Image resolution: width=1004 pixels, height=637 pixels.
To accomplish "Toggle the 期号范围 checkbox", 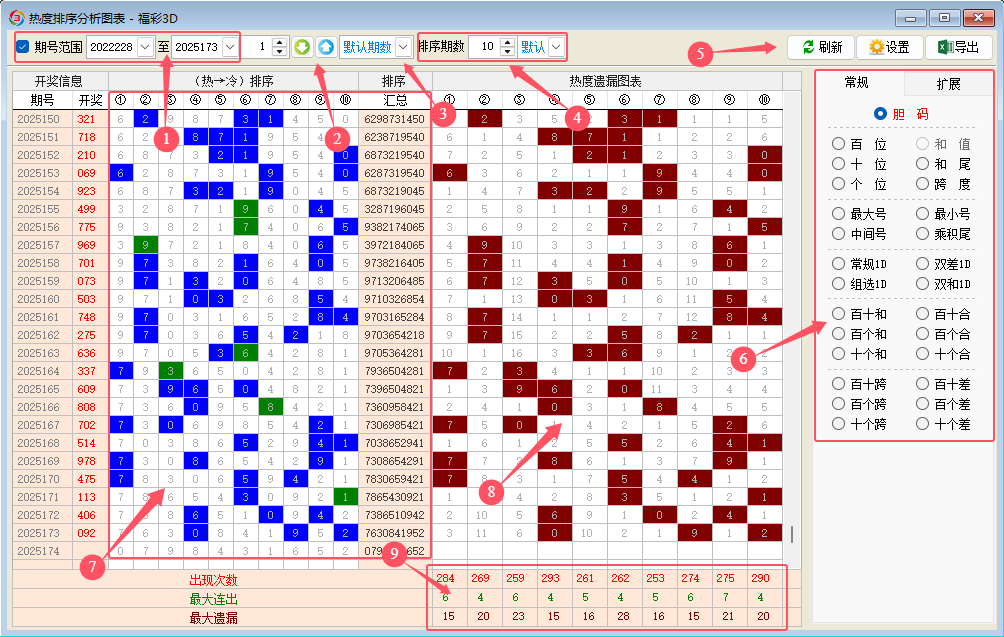I will click(23, 47).
